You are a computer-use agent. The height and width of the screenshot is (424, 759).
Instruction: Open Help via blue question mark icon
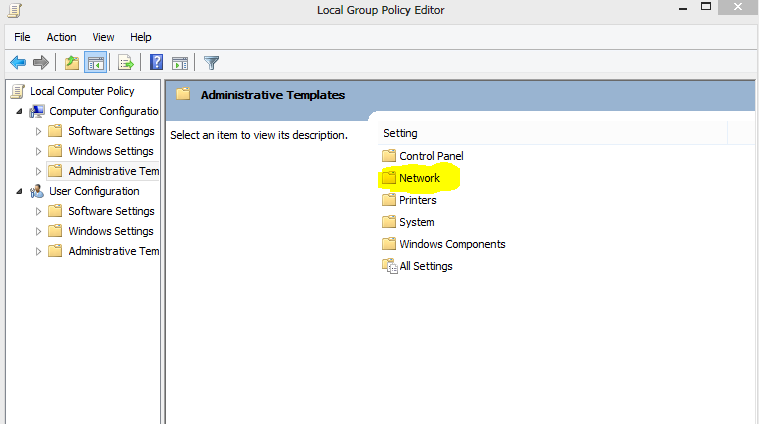(x=156, y=62)
